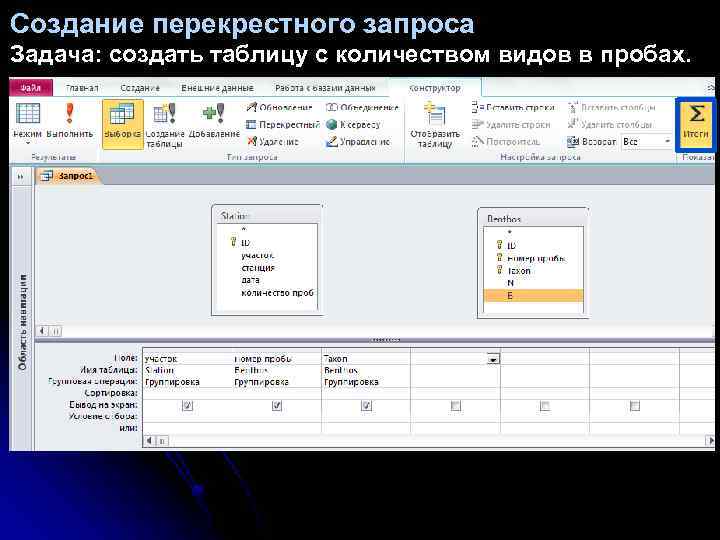Screen dimensions: 720x540
Task: Open the Файл tab
Action: click(x=31, y=88)
